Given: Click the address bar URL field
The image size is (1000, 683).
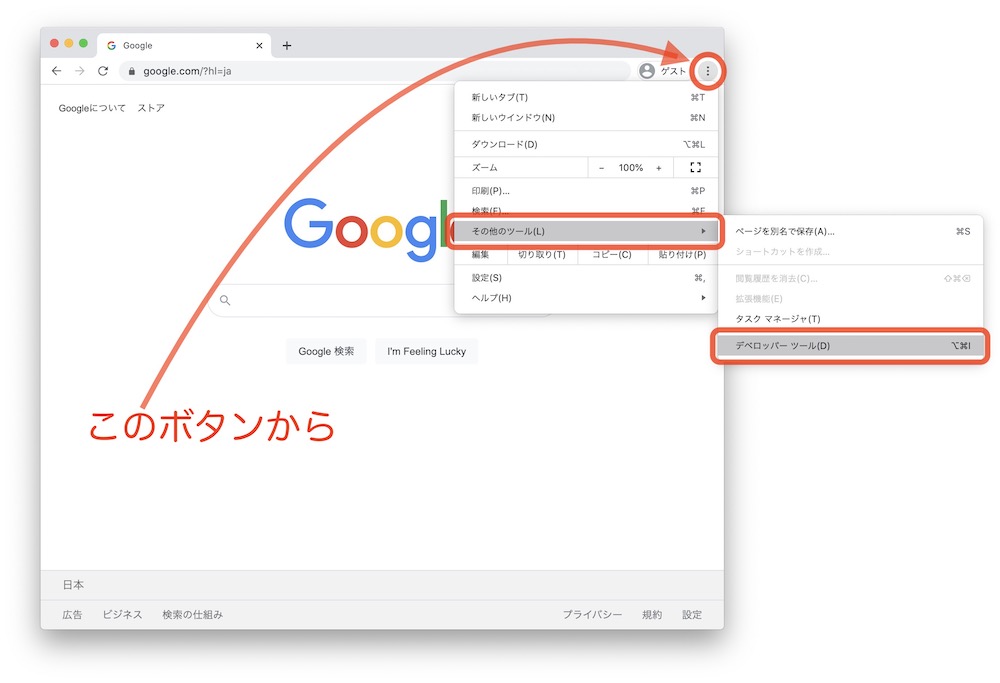Looking at the screenshot, I should click(x=375, y=71).
